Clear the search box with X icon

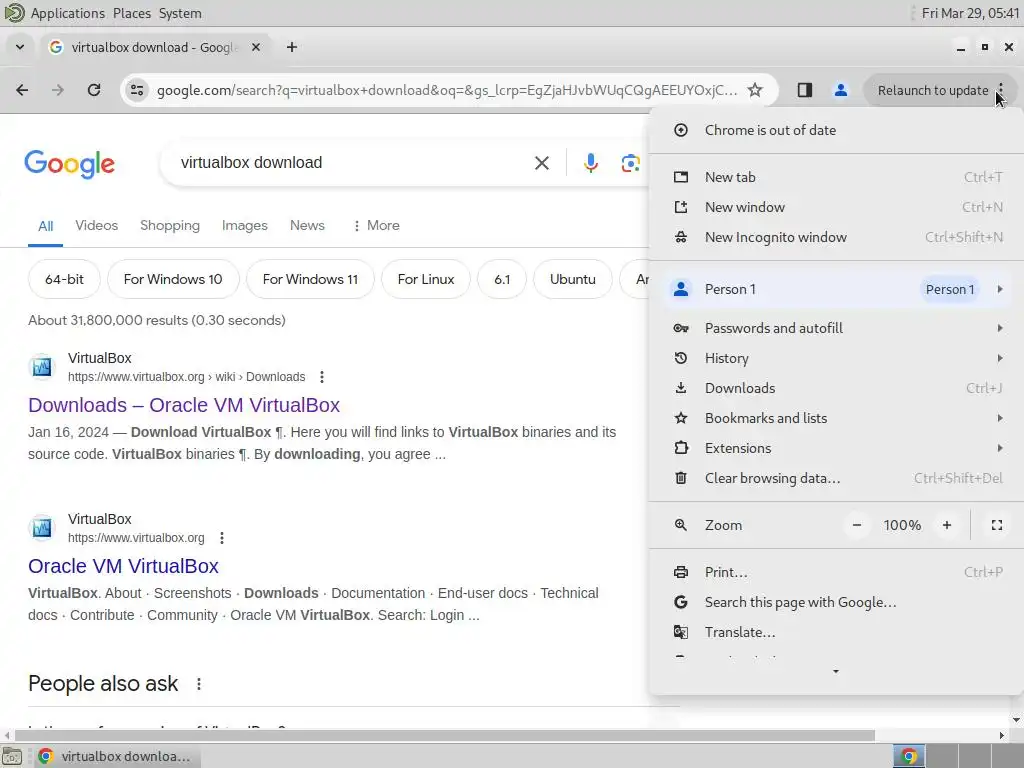[x=541, y=163]
